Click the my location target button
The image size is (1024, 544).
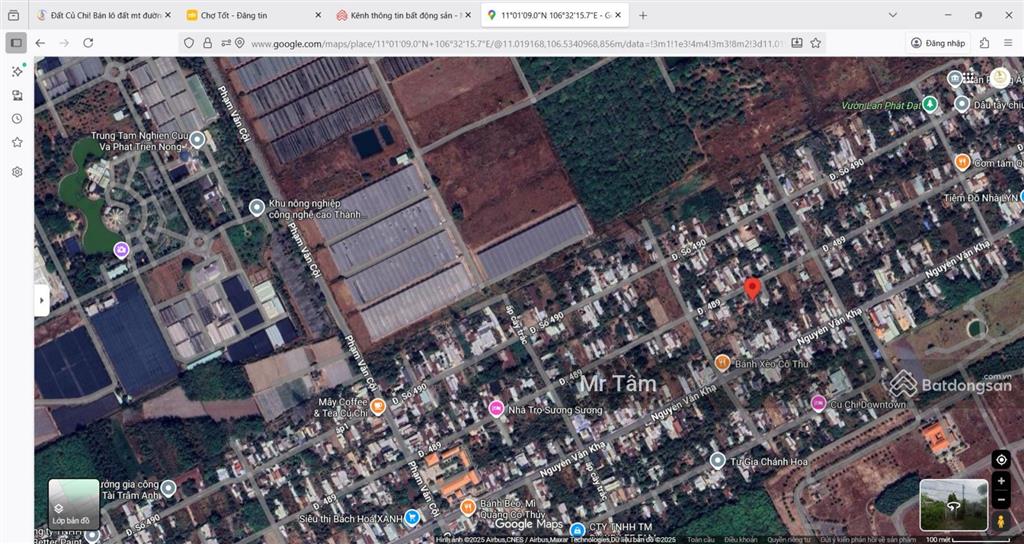1001,459
